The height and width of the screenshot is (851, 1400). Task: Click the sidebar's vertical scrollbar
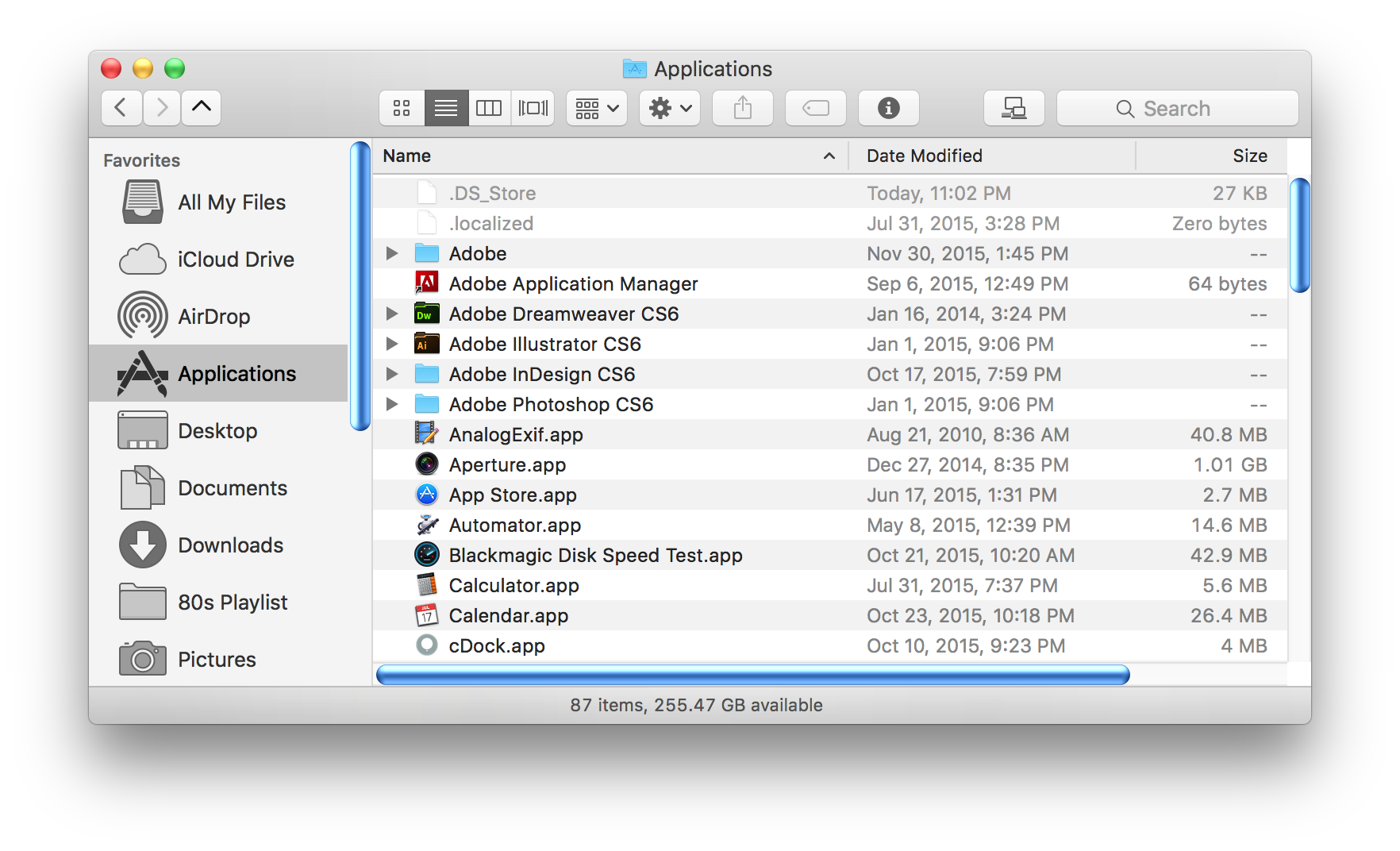click(360, 286)
